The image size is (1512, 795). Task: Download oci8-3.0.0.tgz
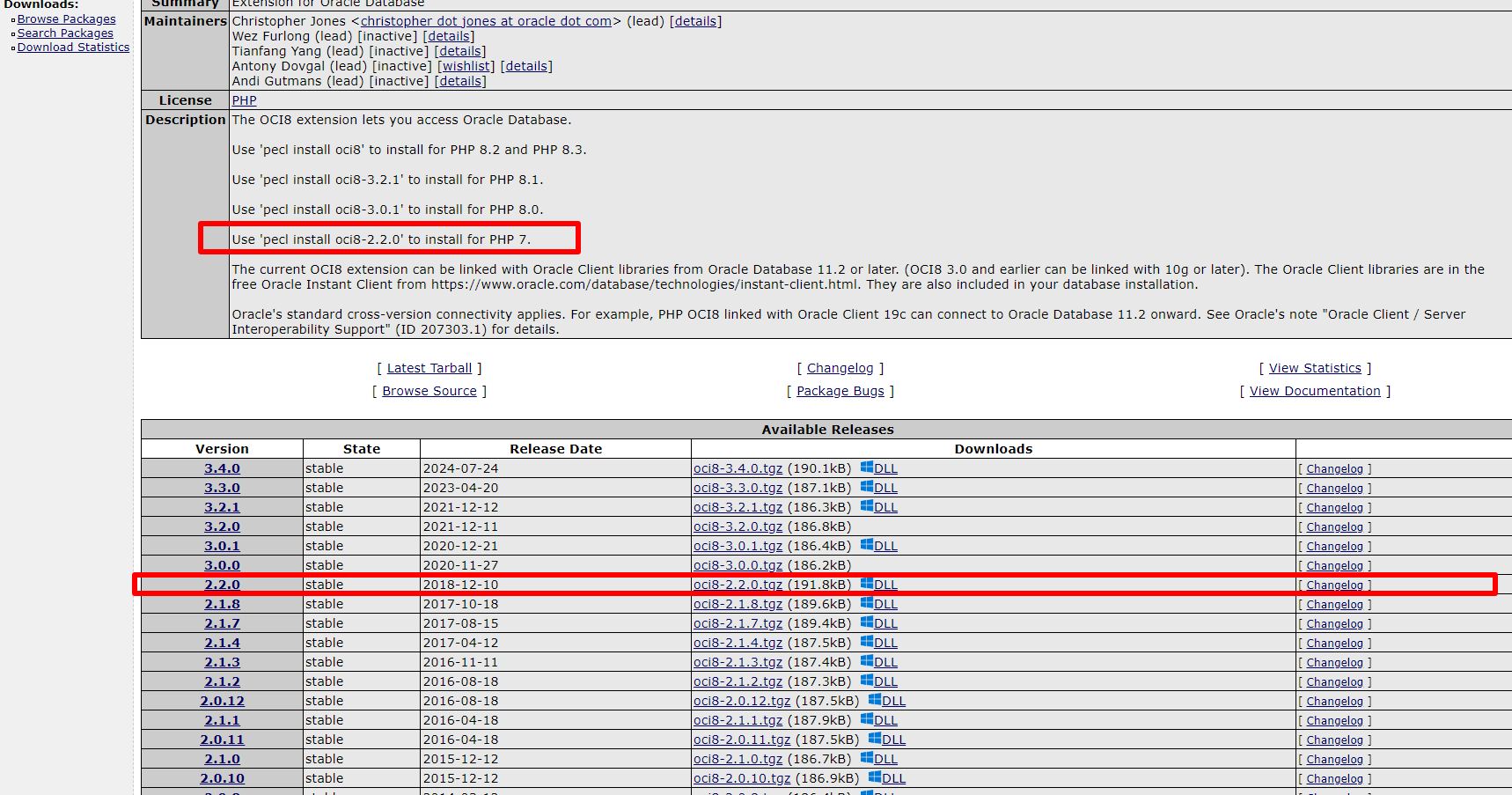pos(738,565)
